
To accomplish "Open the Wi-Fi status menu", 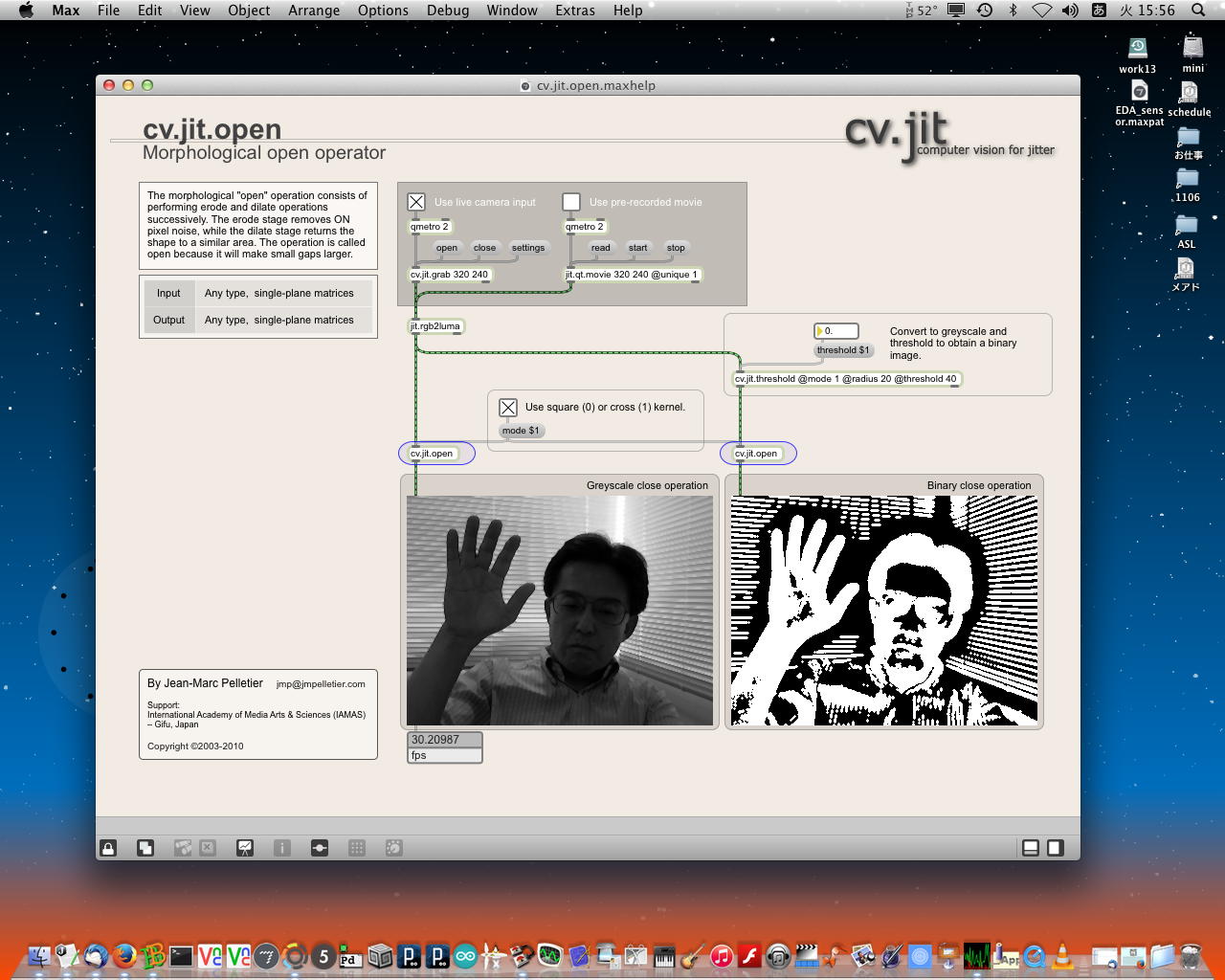I will click(1042, 11).
